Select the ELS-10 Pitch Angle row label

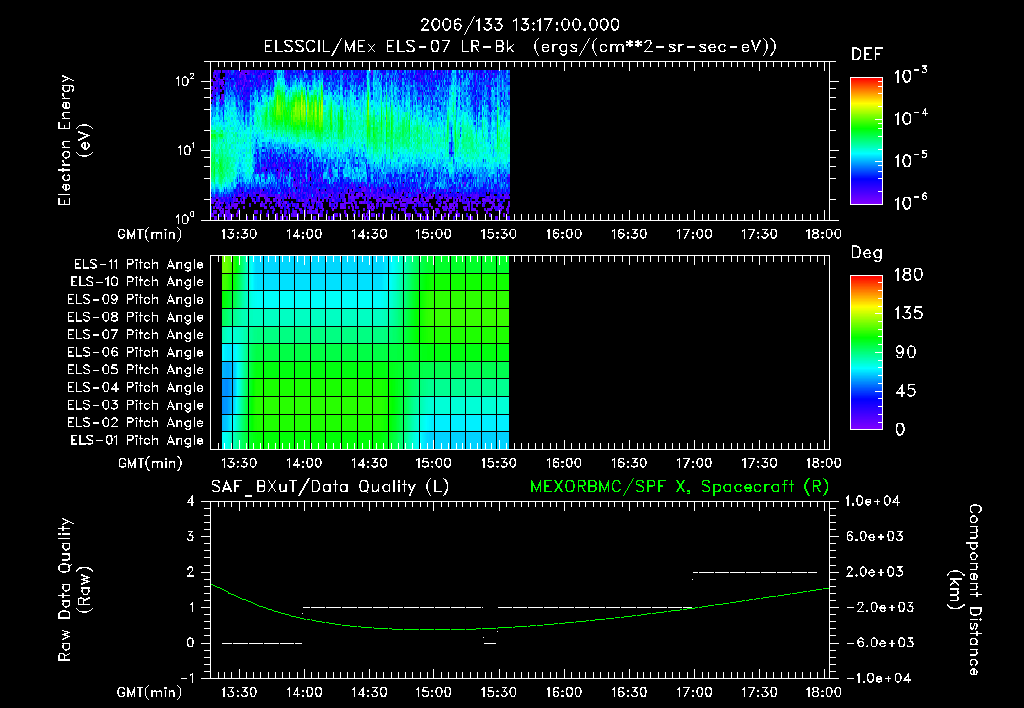click(137, 282)
